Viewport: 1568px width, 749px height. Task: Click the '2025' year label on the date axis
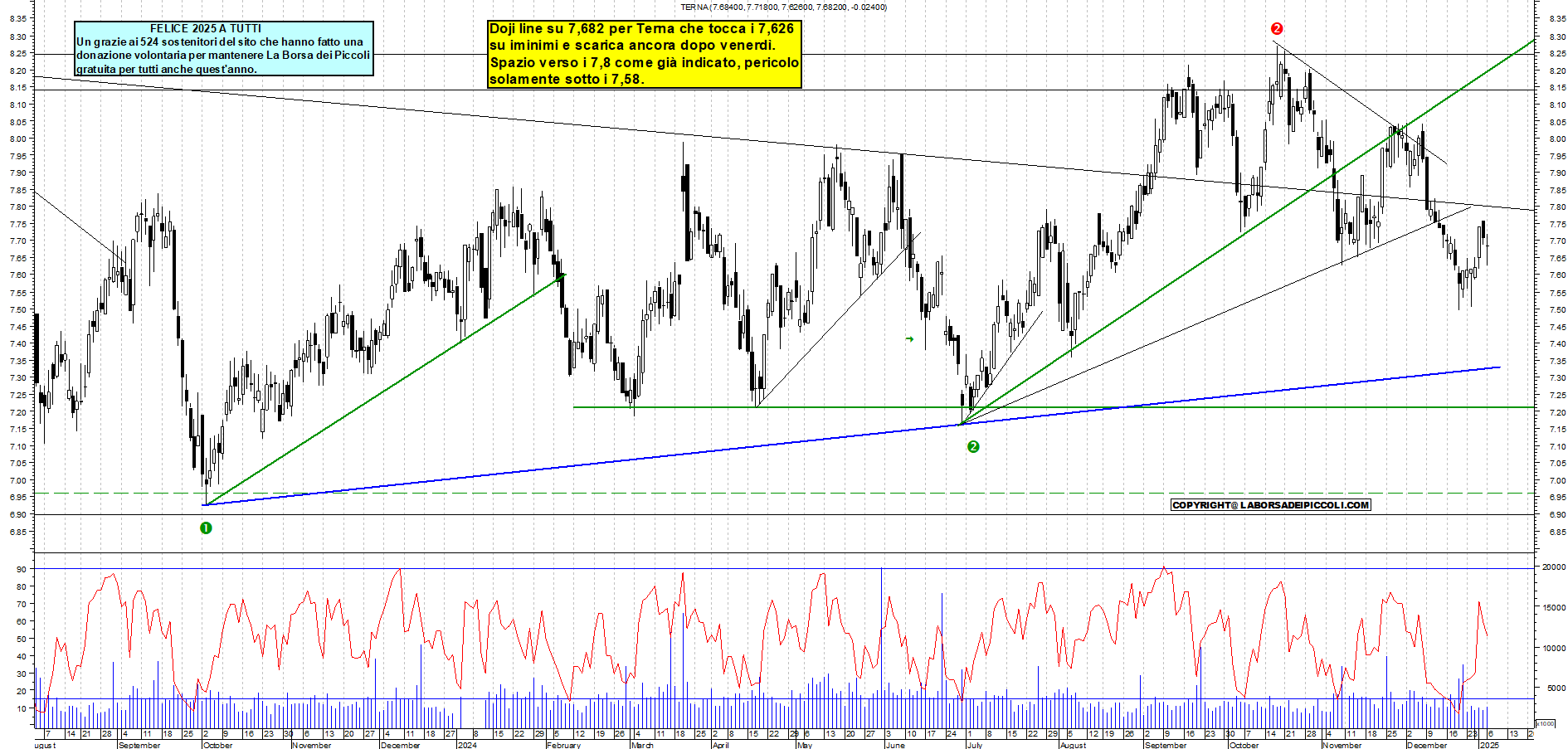[x=1490, y=745]
